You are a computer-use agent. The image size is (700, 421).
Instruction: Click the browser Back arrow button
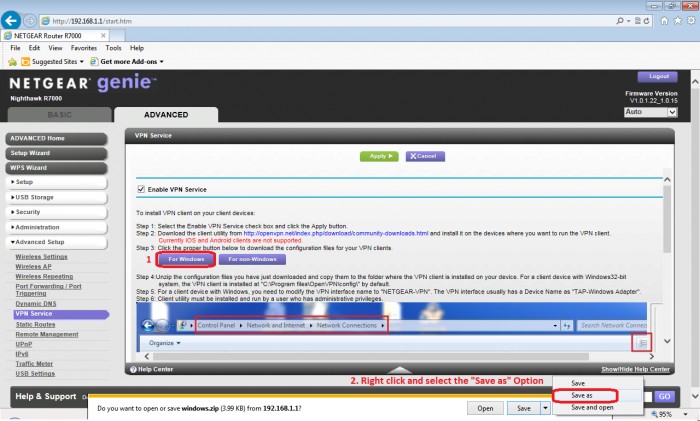point(11,21)
